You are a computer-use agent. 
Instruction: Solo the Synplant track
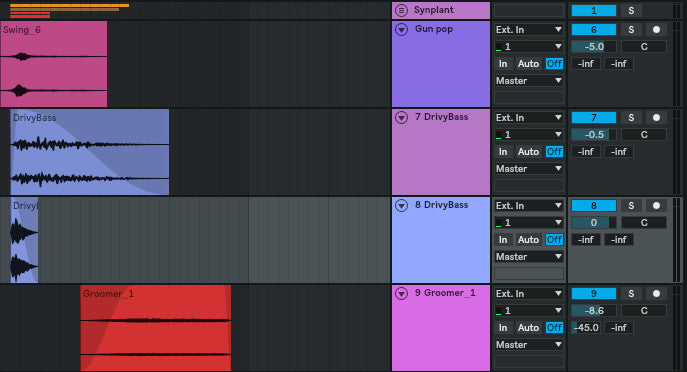click(631, 11)
